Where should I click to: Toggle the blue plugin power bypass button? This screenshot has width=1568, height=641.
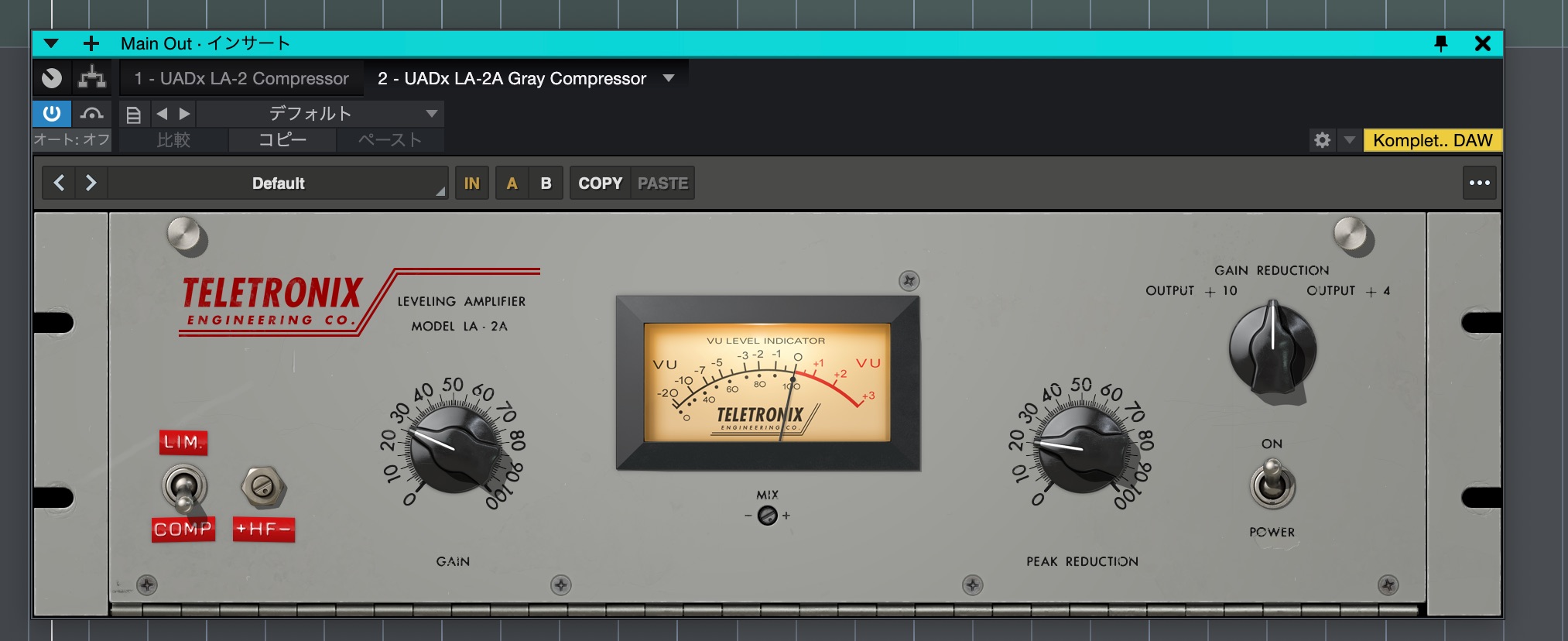pyautogui.click(x=52, y=114)
